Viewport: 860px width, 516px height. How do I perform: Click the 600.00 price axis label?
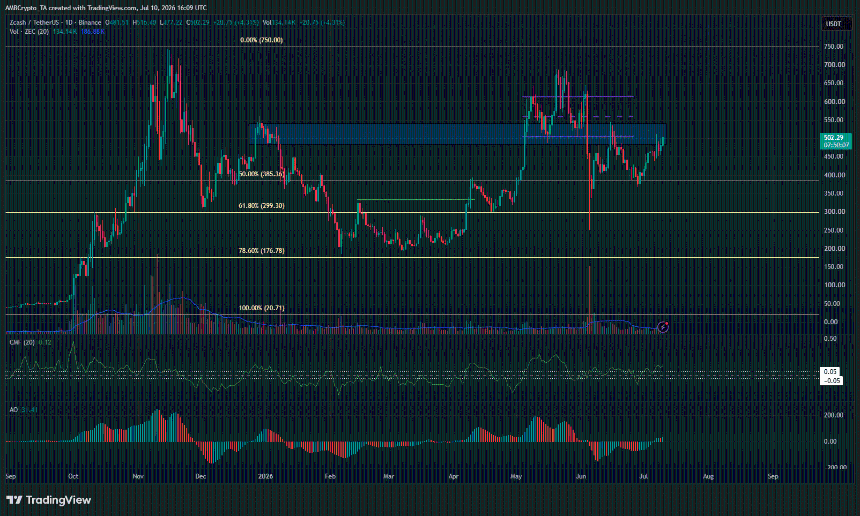coord(834,101)
